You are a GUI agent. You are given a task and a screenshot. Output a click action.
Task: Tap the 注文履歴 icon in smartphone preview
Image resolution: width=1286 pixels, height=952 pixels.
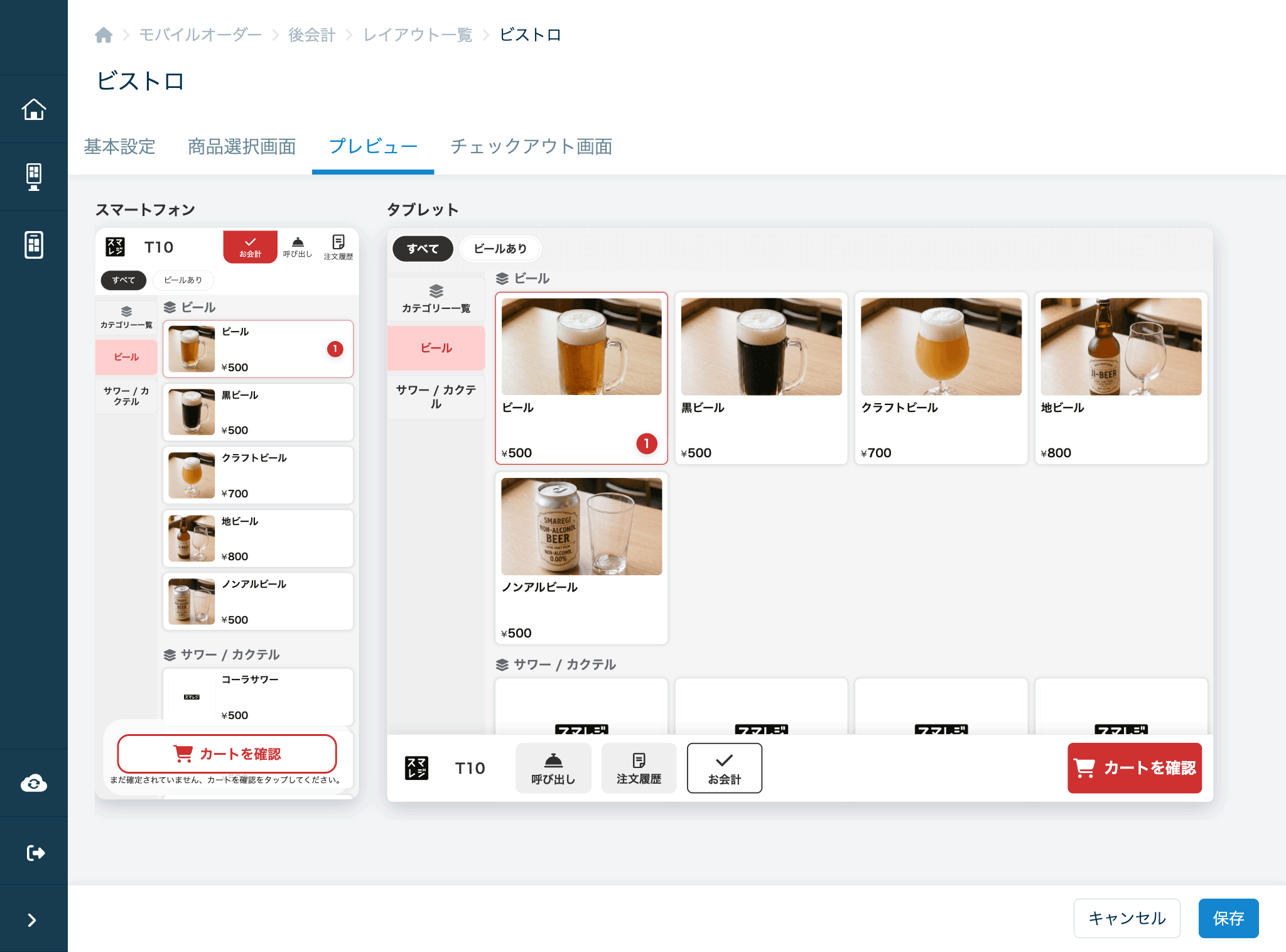pyautogui.click(x=338, y=247)
